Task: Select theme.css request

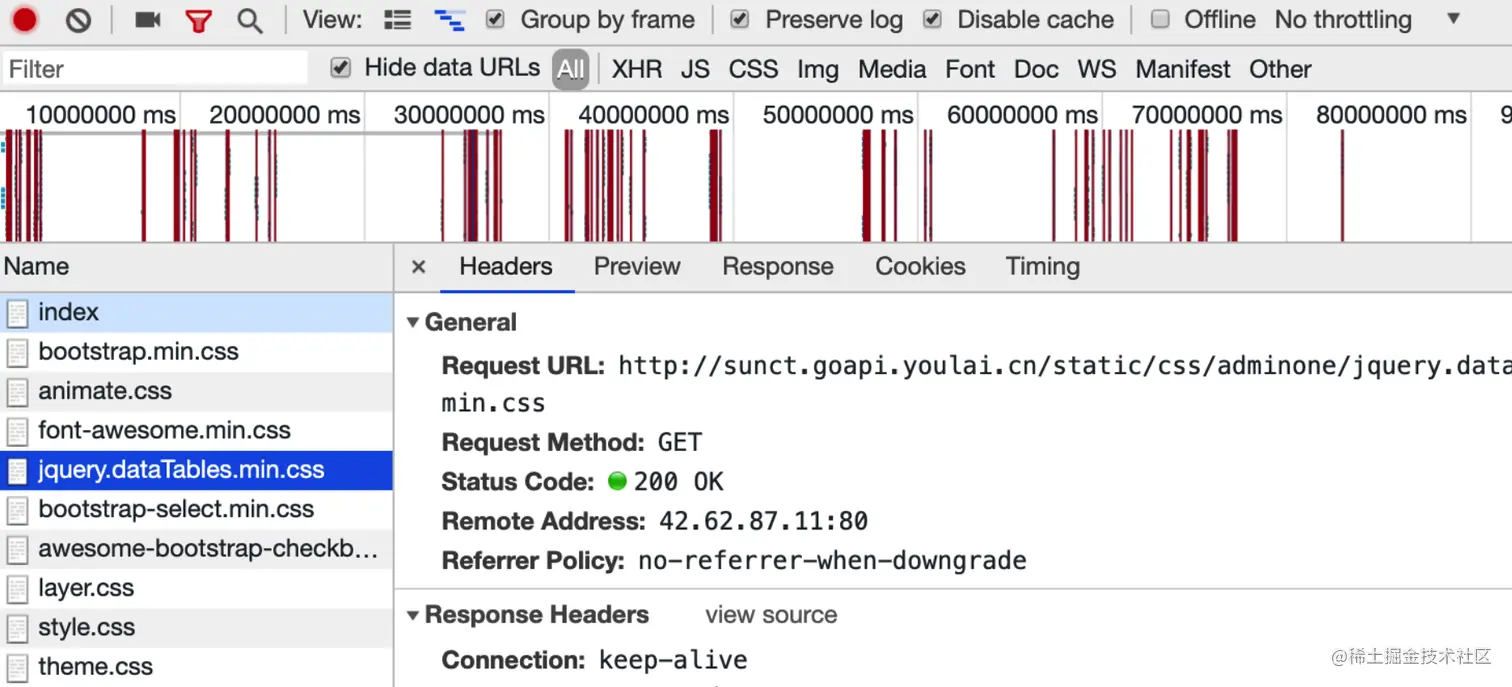Action: pos(196,667)
